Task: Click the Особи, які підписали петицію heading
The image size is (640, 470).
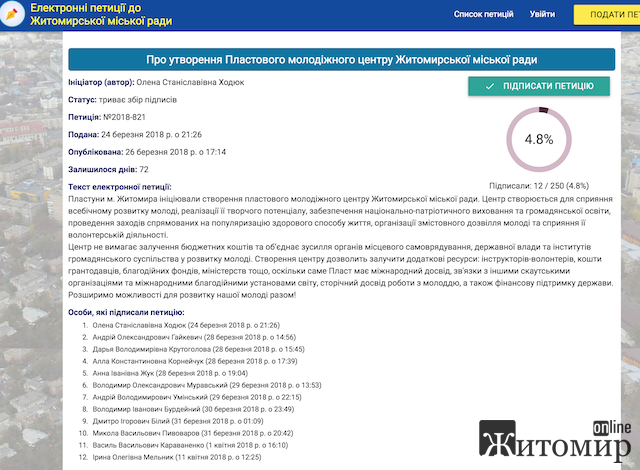Action: (x=126, y=313)
